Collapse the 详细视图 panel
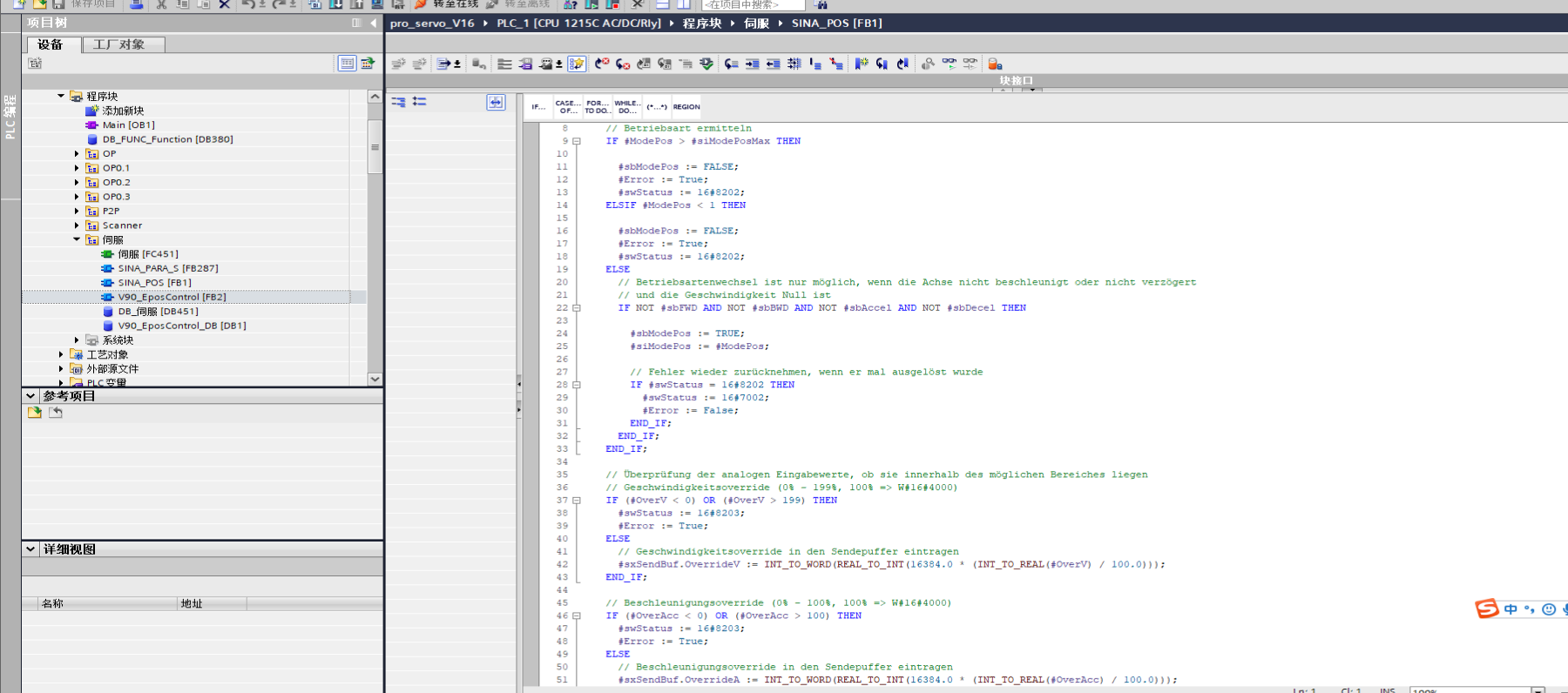 pos(30,549)
